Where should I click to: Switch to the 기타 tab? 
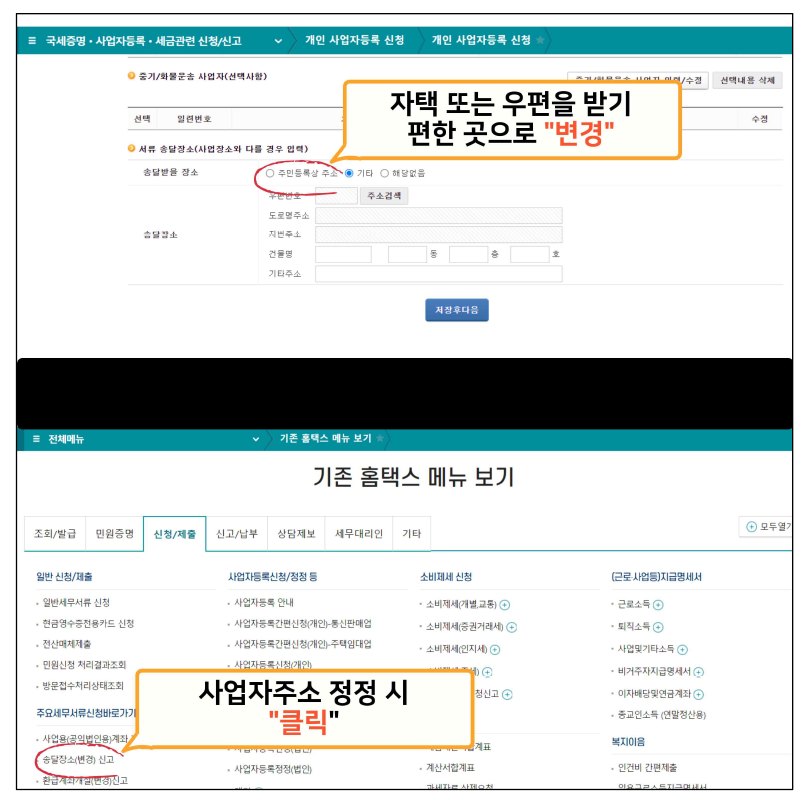(411, 534)
